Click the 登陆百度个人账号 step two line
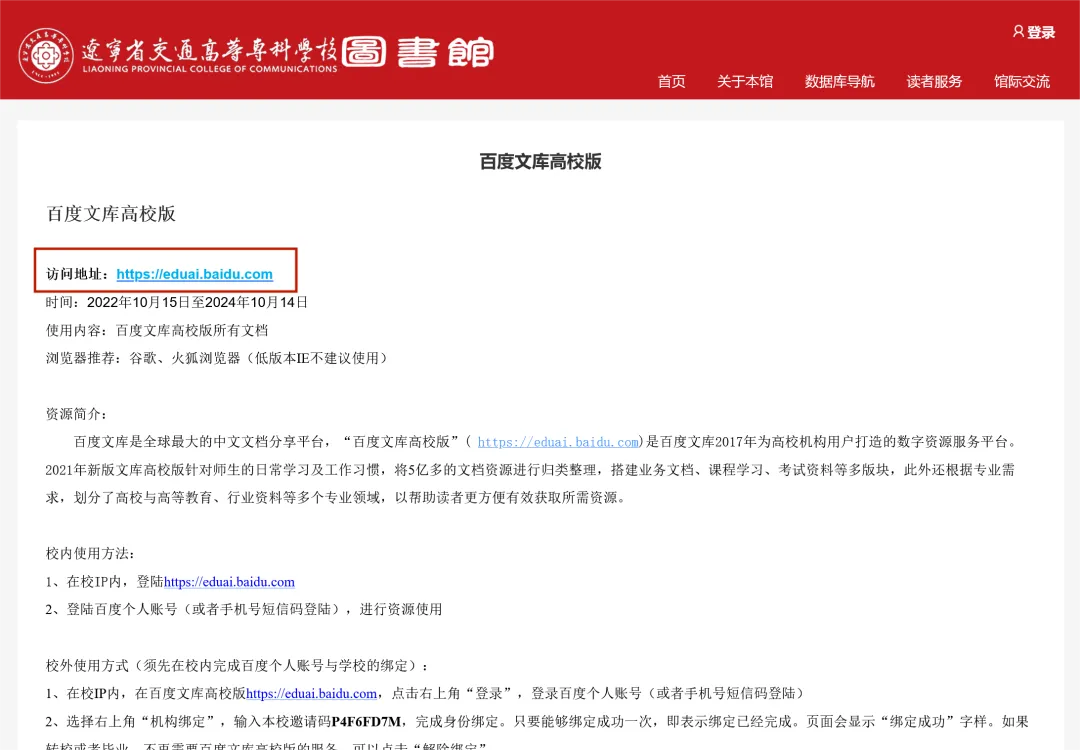Image resolution: width=1080 pixels, height=750 pixels. 244,610
